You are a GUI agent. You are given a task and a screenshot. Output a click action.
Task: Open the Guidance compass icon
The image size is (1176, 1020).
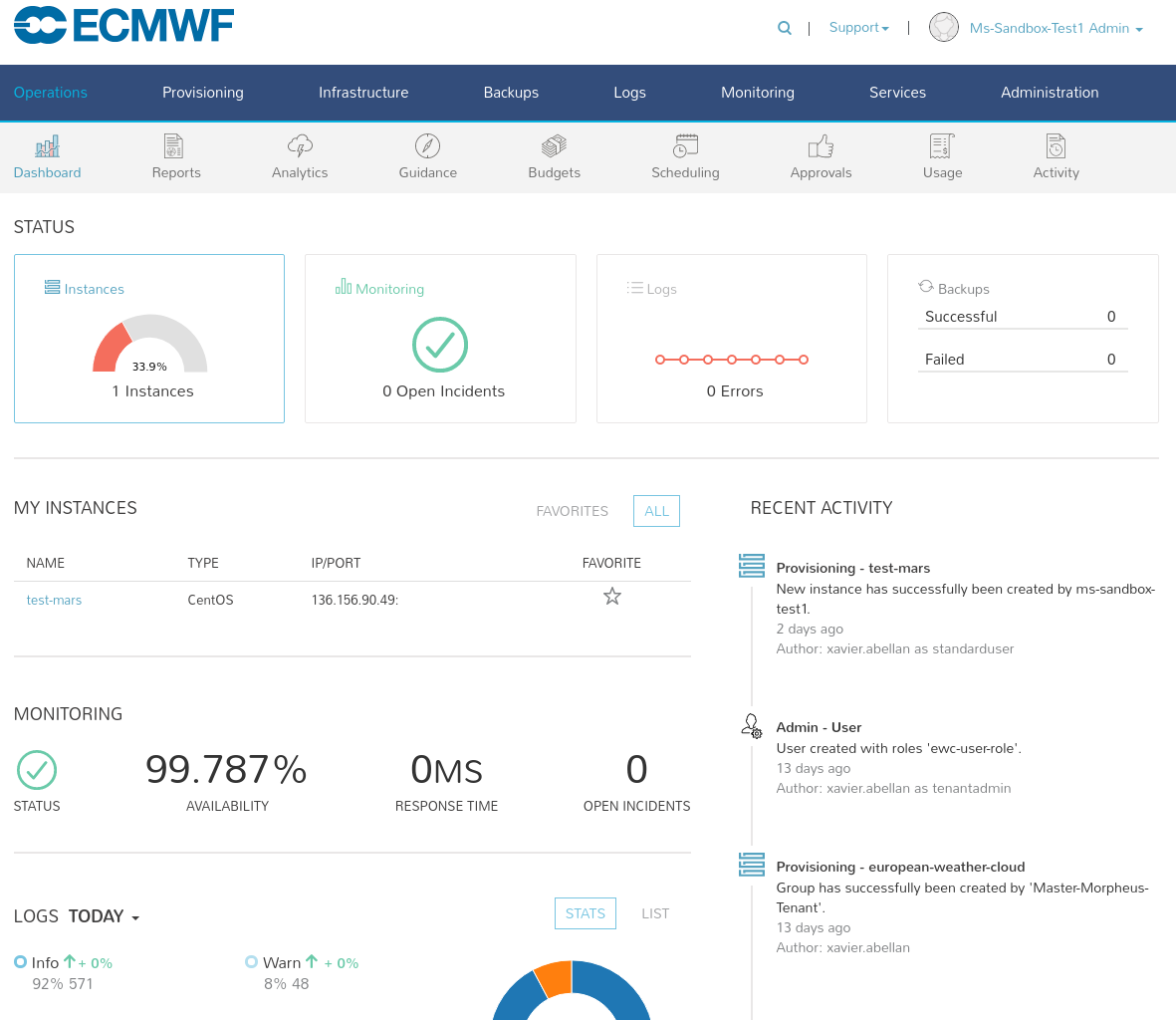click(x=427, y=145)
